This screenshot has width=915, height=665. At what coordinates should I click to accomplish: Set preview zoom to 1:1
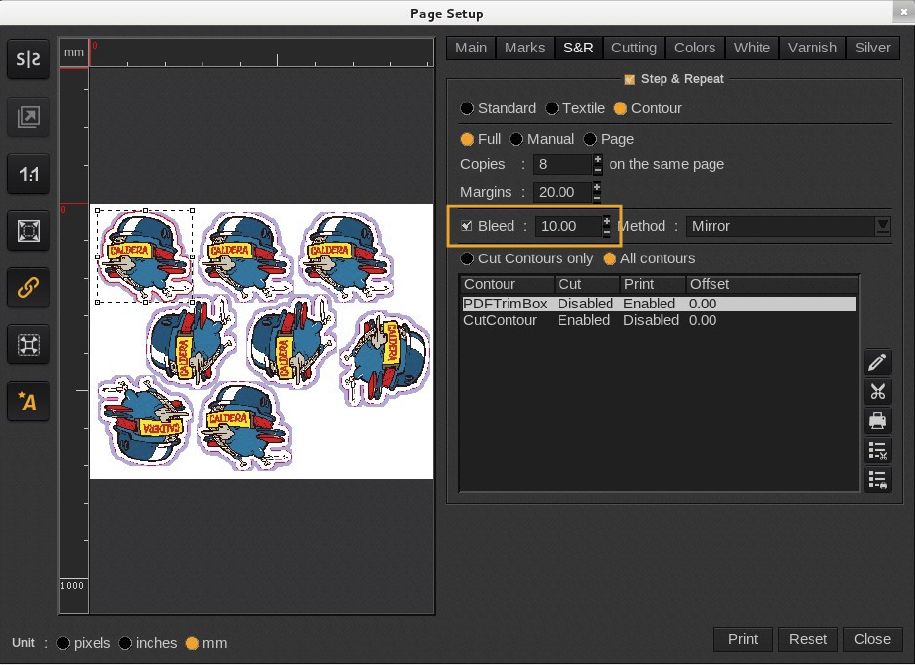tap(28, 174)
